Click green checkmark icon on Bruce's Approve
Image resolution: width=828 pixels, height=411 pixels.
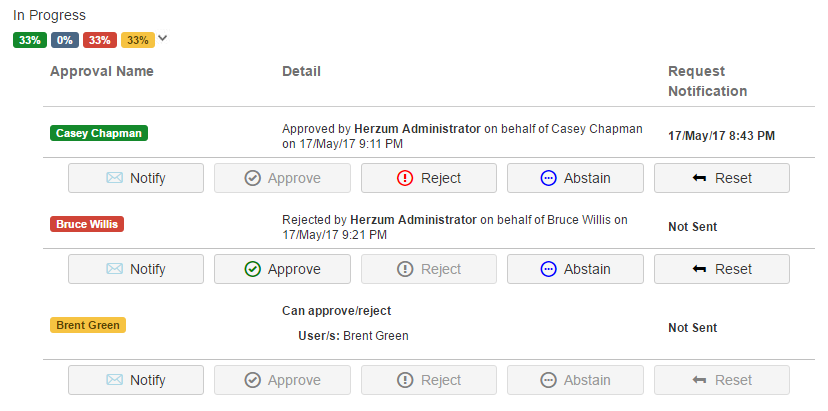(252, 269)
